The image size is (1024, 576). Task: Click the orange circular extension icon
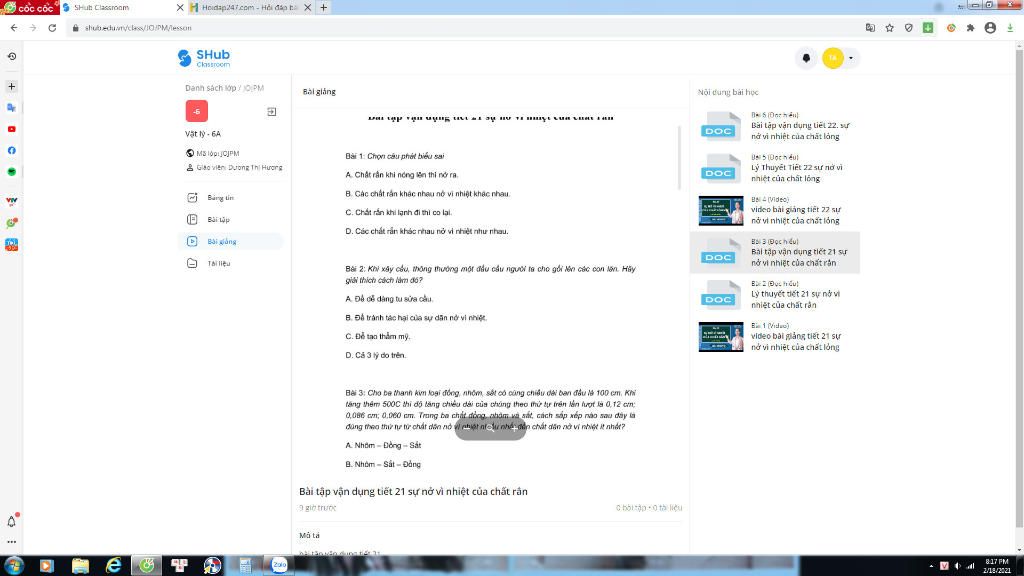coord(951,28)
